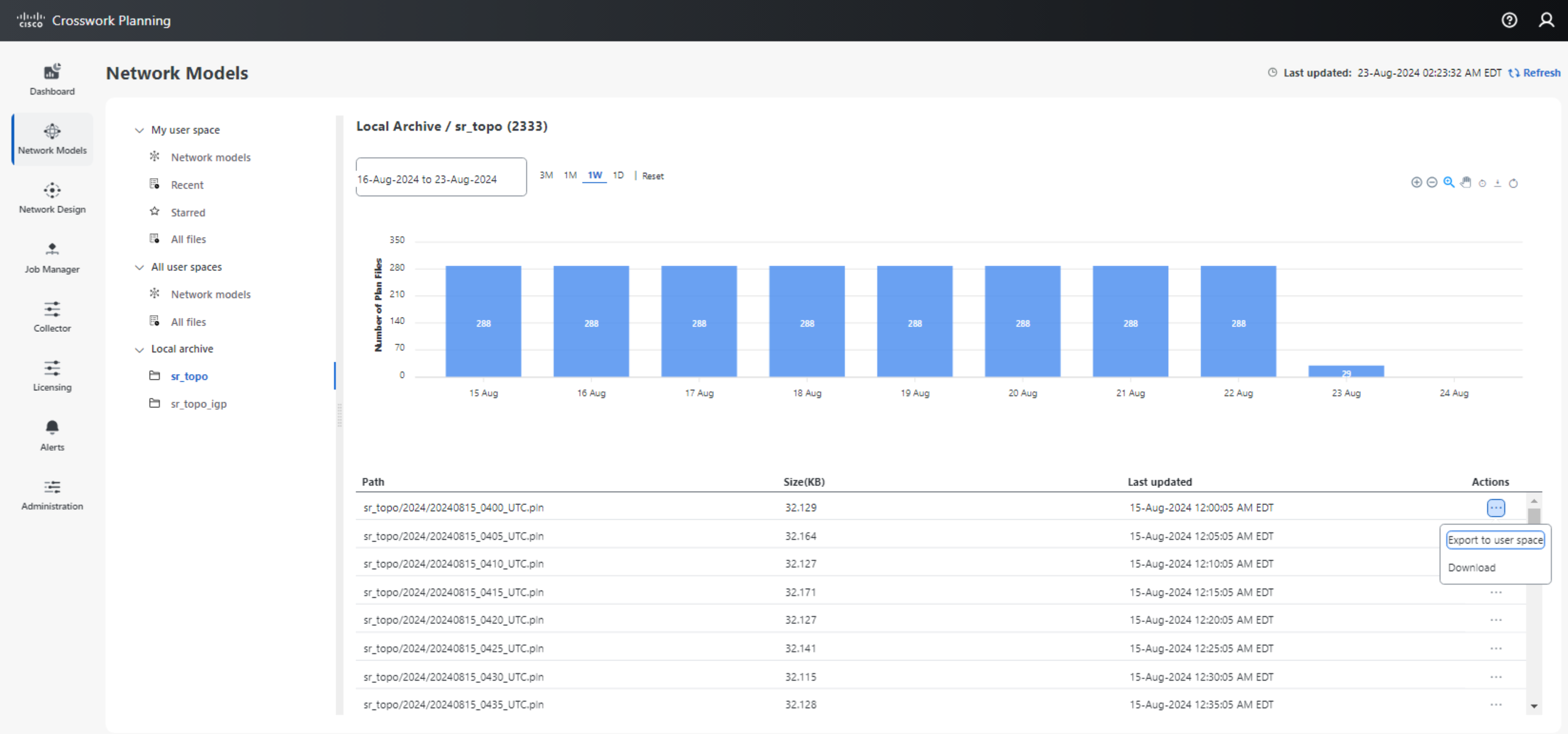The height and width of the screenshot is (734, 1568).
Task: Open actions menu for 20240815_0420_UTC.pln
Action: coord(1496,620)
